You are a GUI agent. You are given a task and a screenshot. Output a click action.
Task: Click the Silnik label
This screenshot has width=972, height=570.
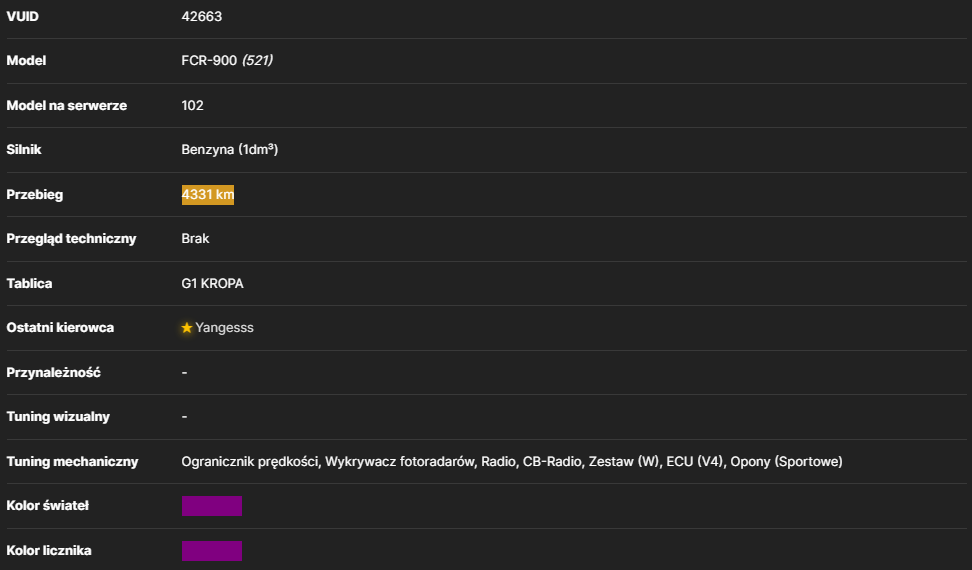coord(24,149)
